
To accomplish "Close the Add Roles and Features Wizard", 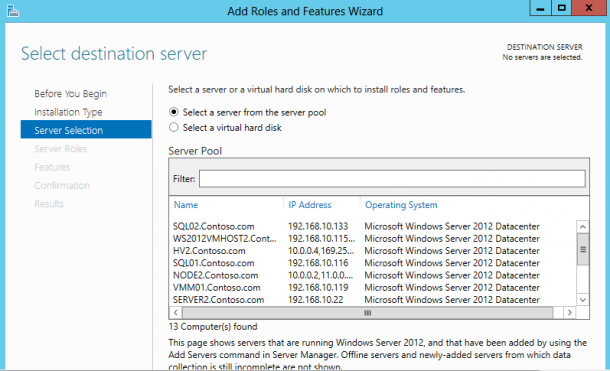I will [x=589, y=8].
